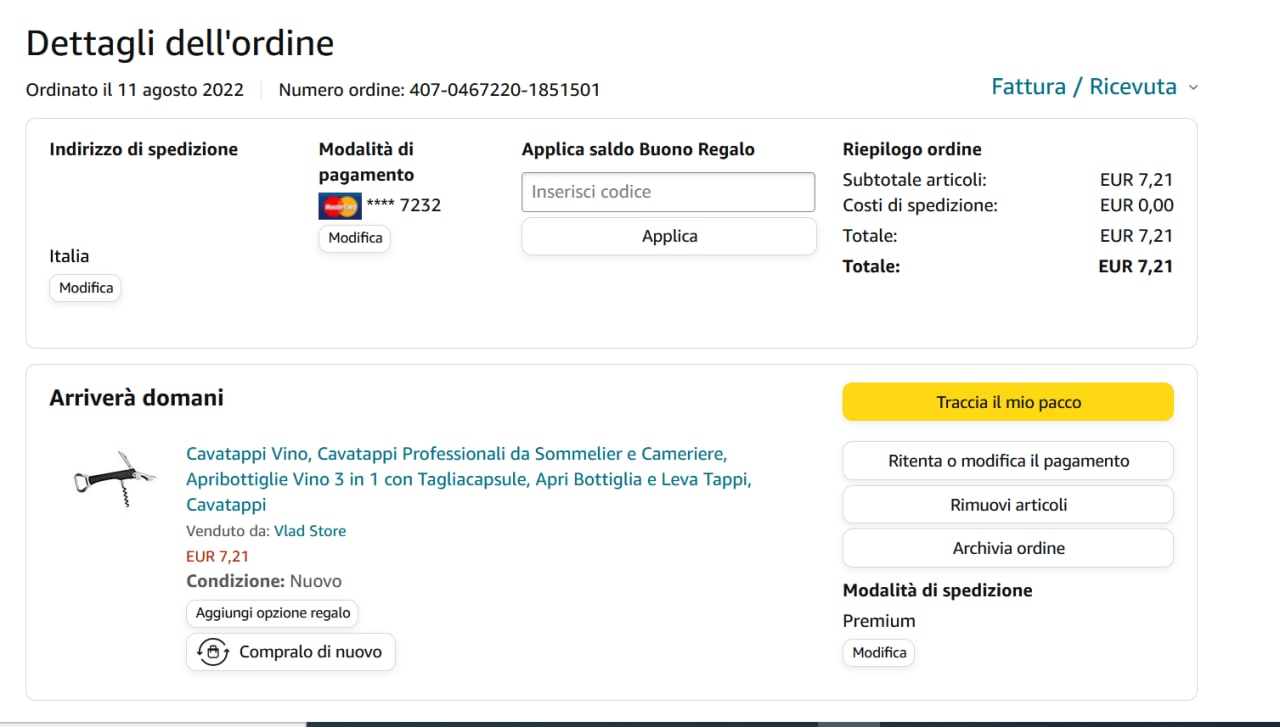Click Modifica under the Italia shipping address
1280x727 pixels.
(x=85, y=288)
